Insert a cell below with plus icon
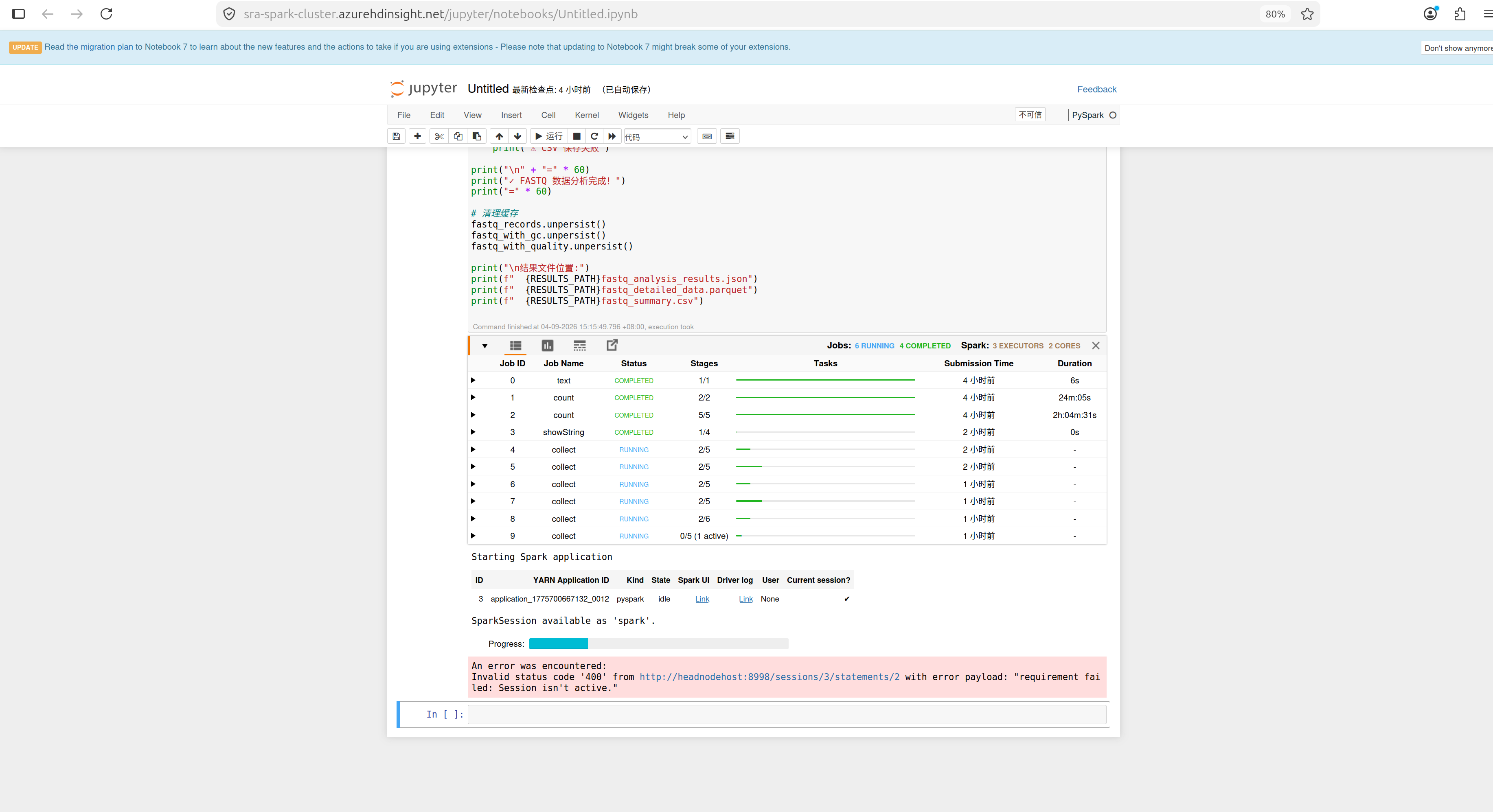The height and width of the screenshot is (812, 1493). pyautogui.click(x=417, y=136)
